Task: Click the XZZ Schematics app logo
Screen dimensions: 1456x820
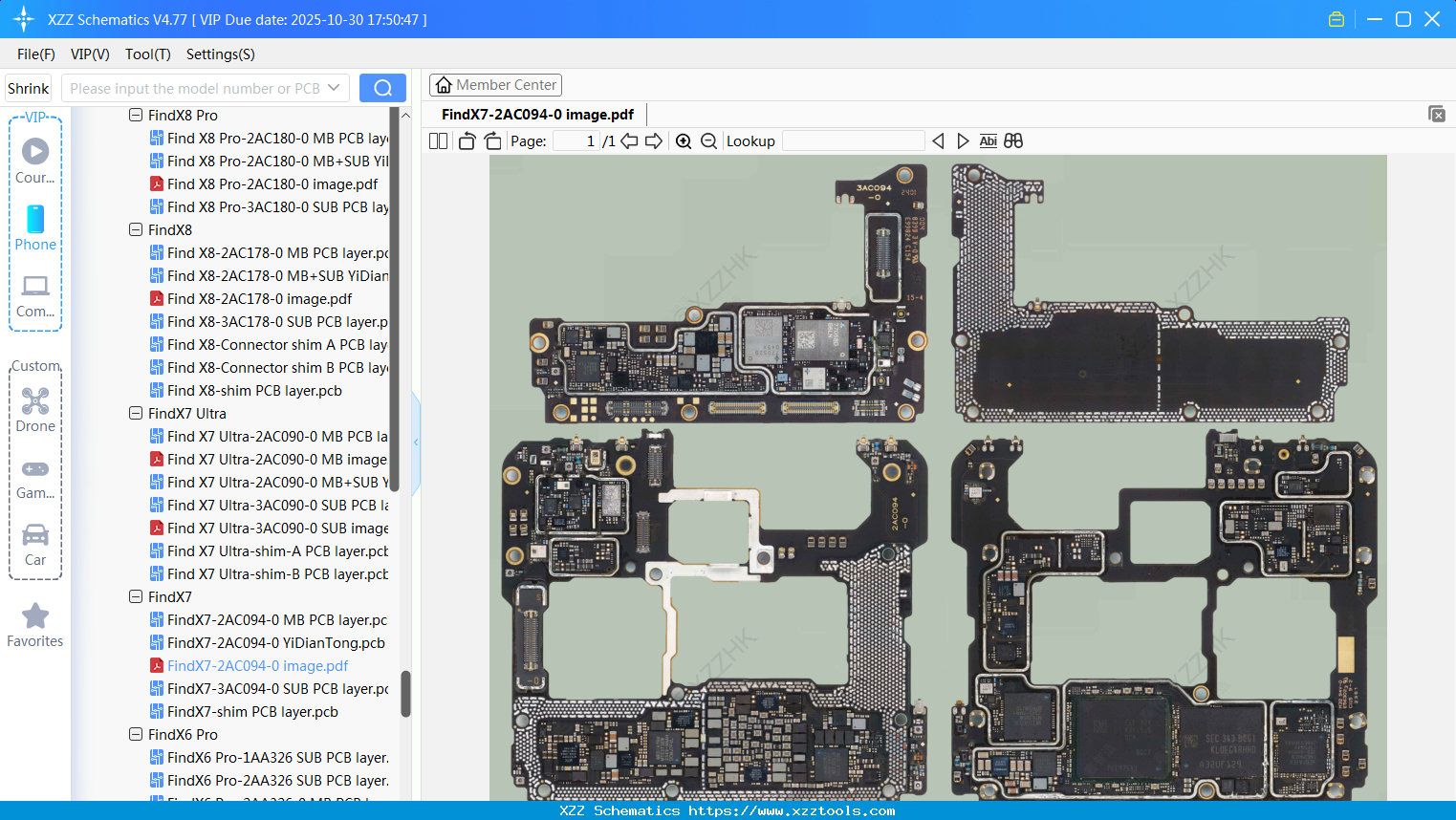Action: [24, 19]
